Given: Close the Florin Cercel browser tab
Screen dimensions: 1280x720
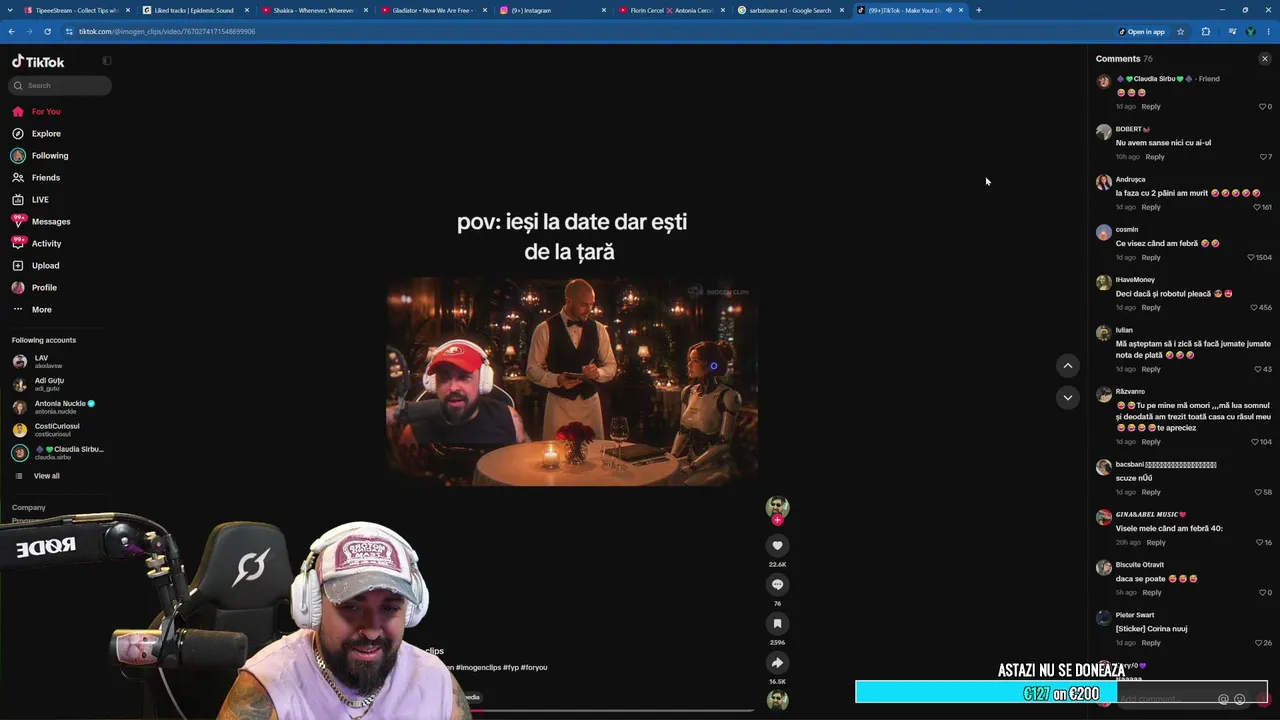Looking at the screenshot, I should 723,10.
